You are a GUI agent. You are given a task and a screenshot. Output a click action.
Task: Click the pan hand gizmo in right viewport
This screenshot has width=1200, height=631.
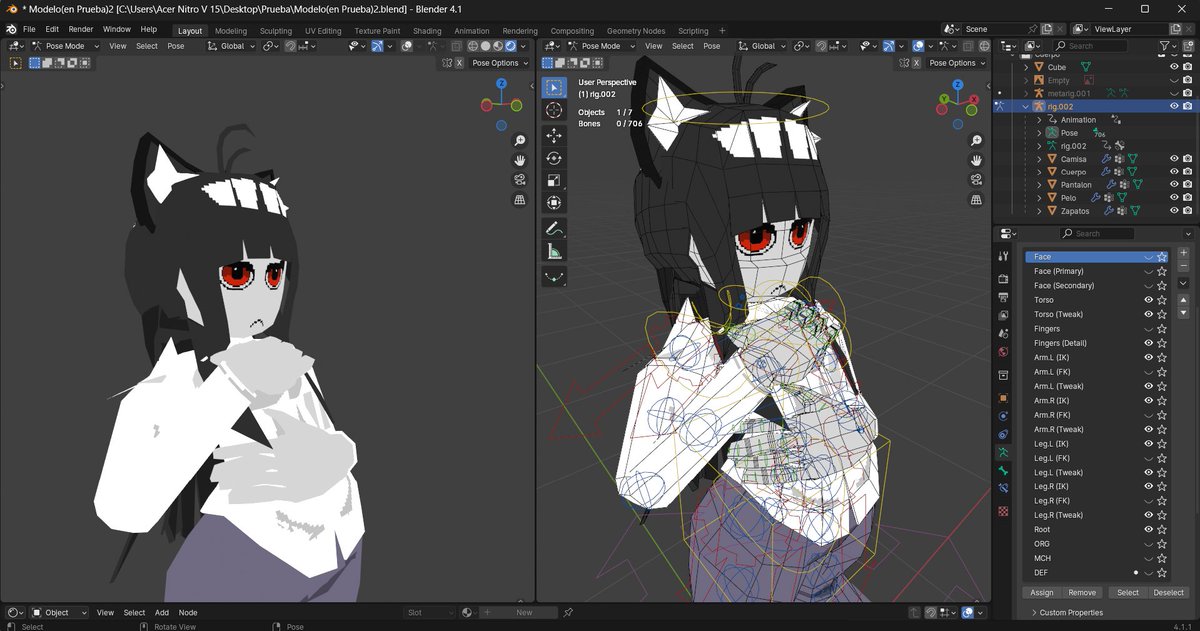point(976,160)
